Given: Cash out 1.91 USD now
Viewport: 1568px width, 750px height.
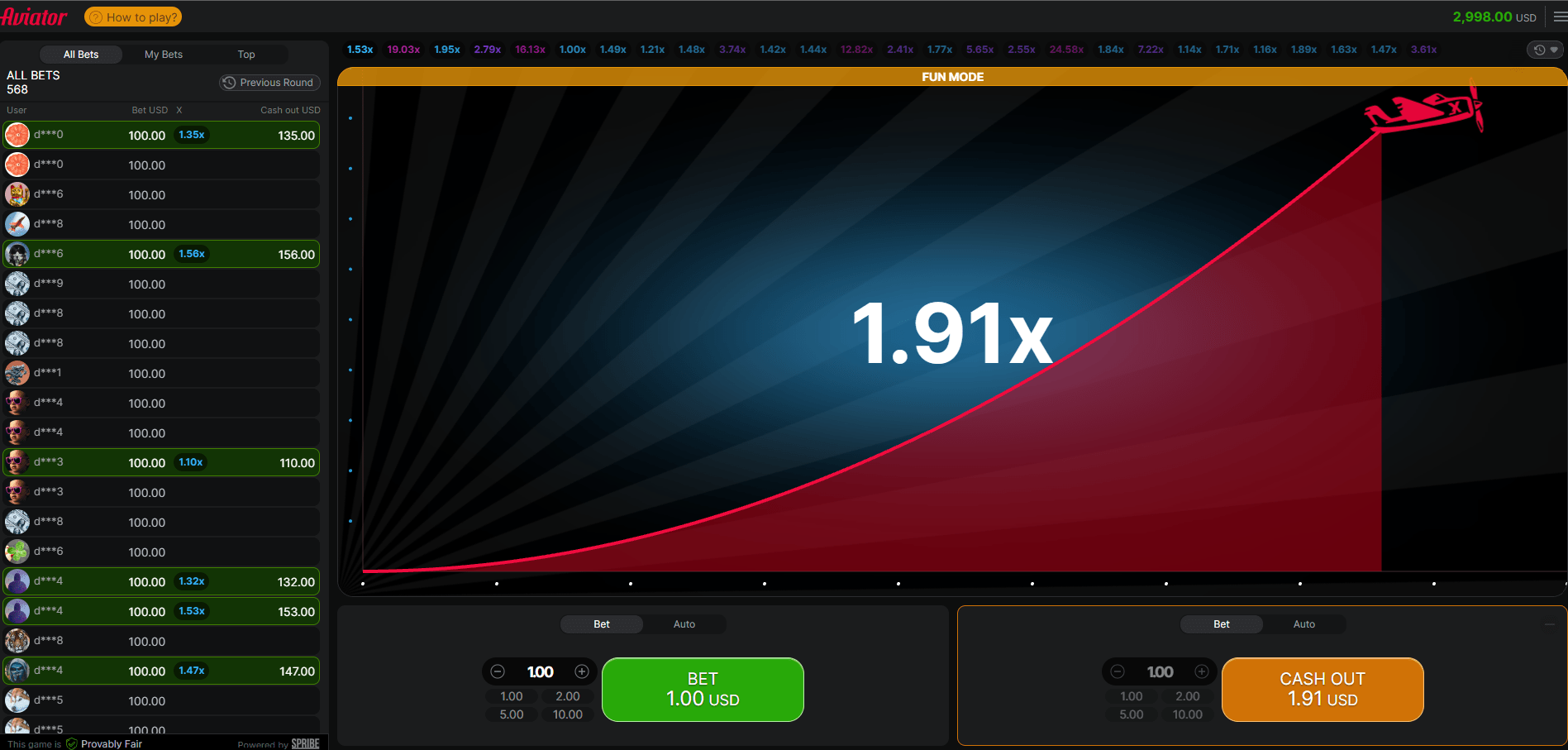Looking at the screenshot, I should (1323, 690).
